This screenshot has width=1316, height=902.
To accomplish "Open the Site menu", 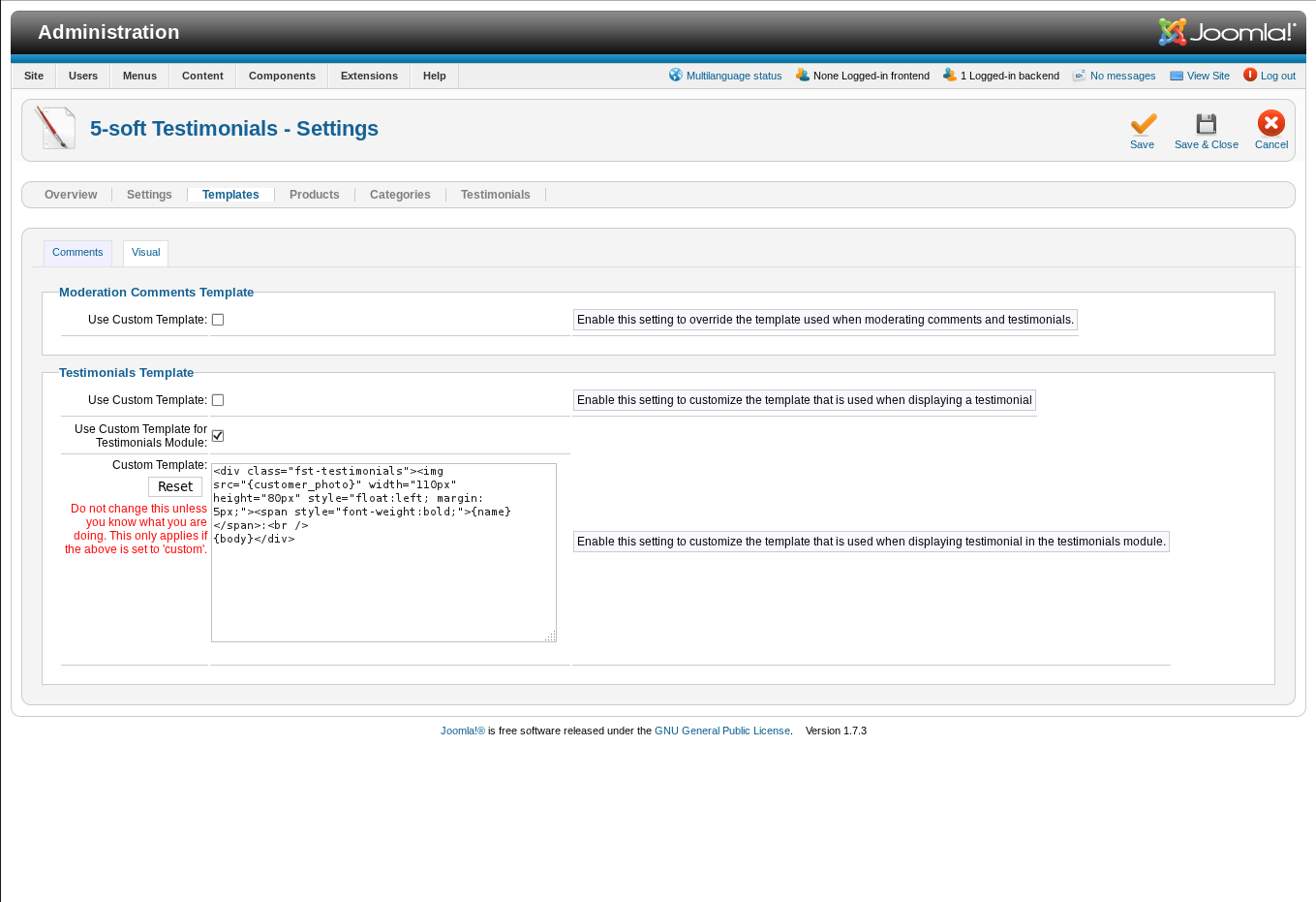I will click(x=34, y=76).
